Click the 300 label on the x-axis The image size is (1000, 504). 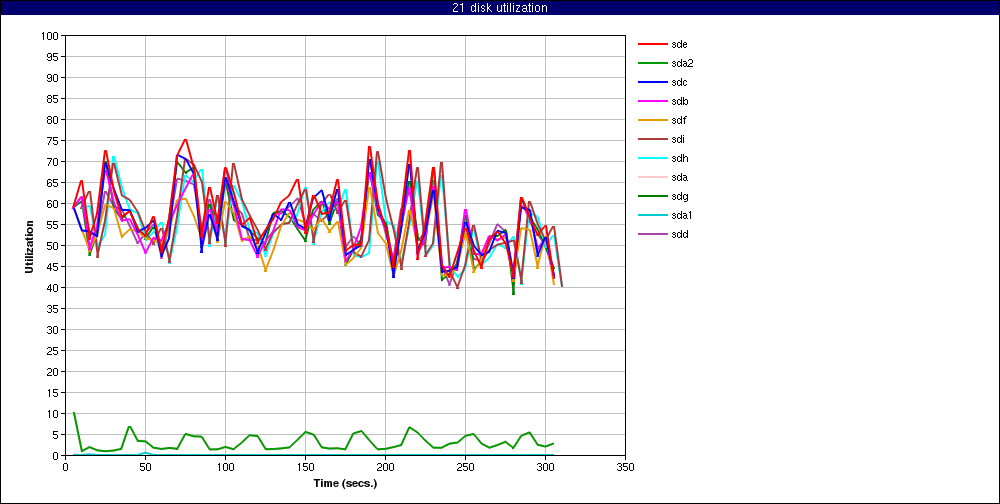coord(545,467)
